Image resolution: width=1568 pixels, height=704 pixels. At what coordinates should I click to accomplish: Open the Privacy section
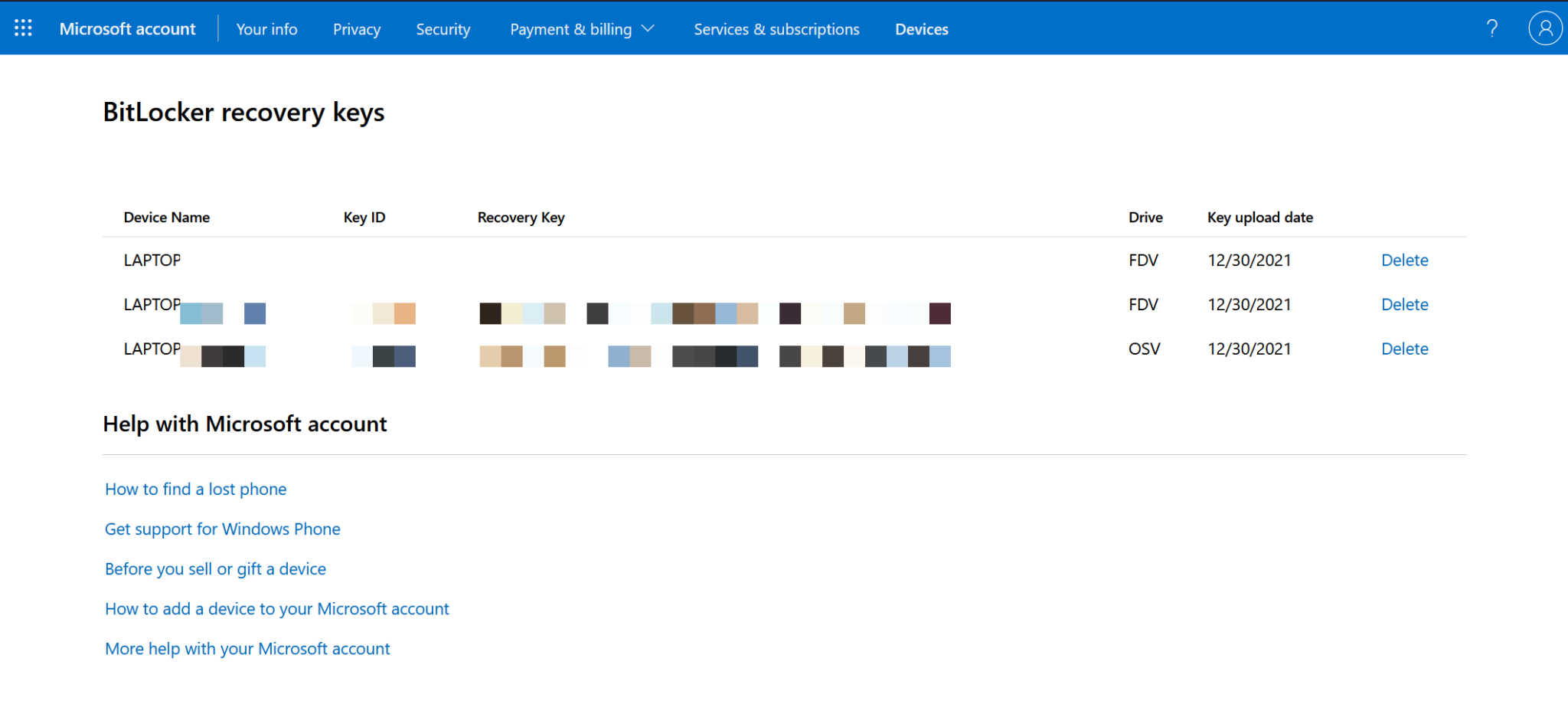(x=356, y=29)
